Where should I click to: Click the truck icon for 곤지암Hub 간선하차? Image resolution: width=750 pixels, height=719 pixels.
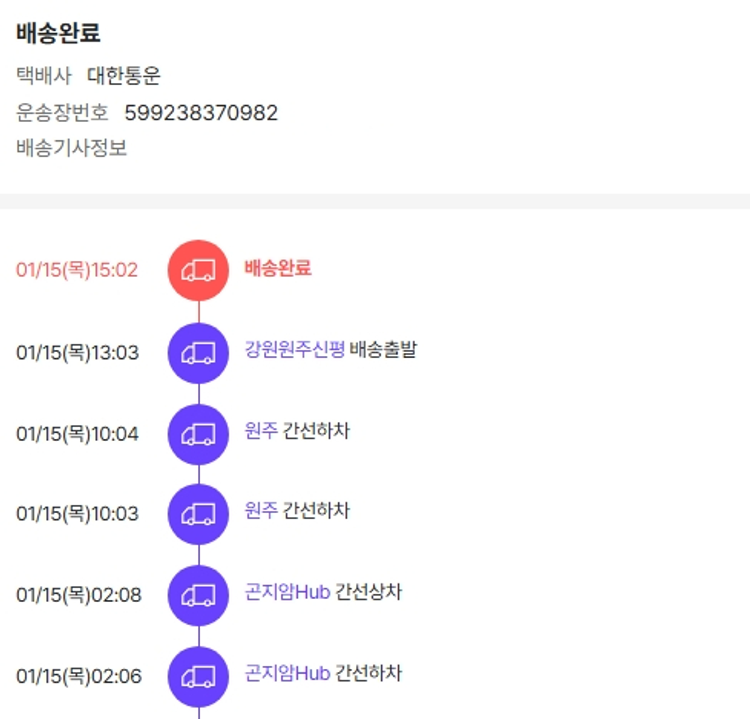tap(198, 677)
